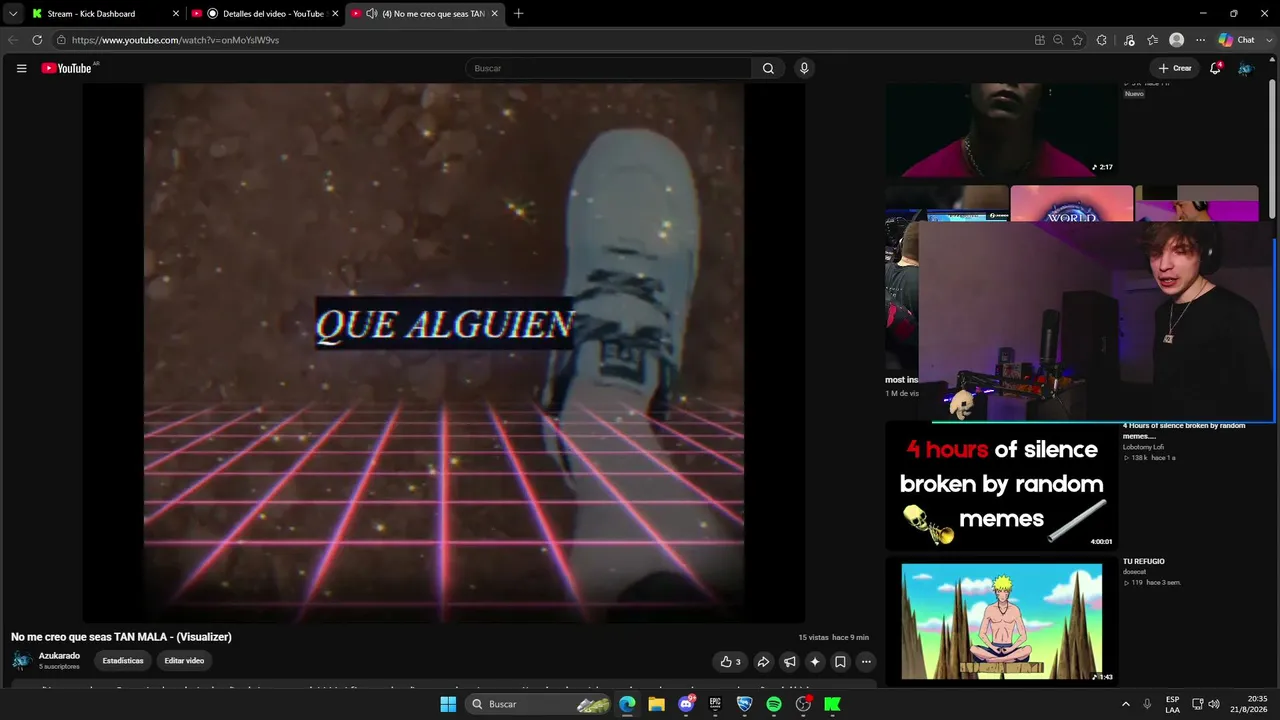Add this page to browser favorites
This screenshot has width=1280, height=720.
1077,40
